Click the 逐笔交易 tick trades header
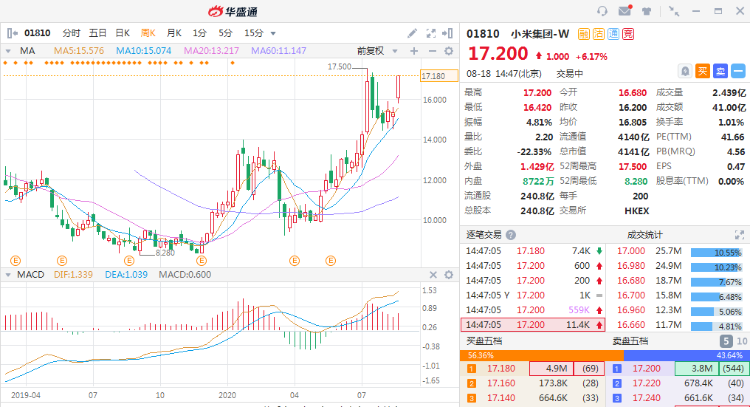 487,234
